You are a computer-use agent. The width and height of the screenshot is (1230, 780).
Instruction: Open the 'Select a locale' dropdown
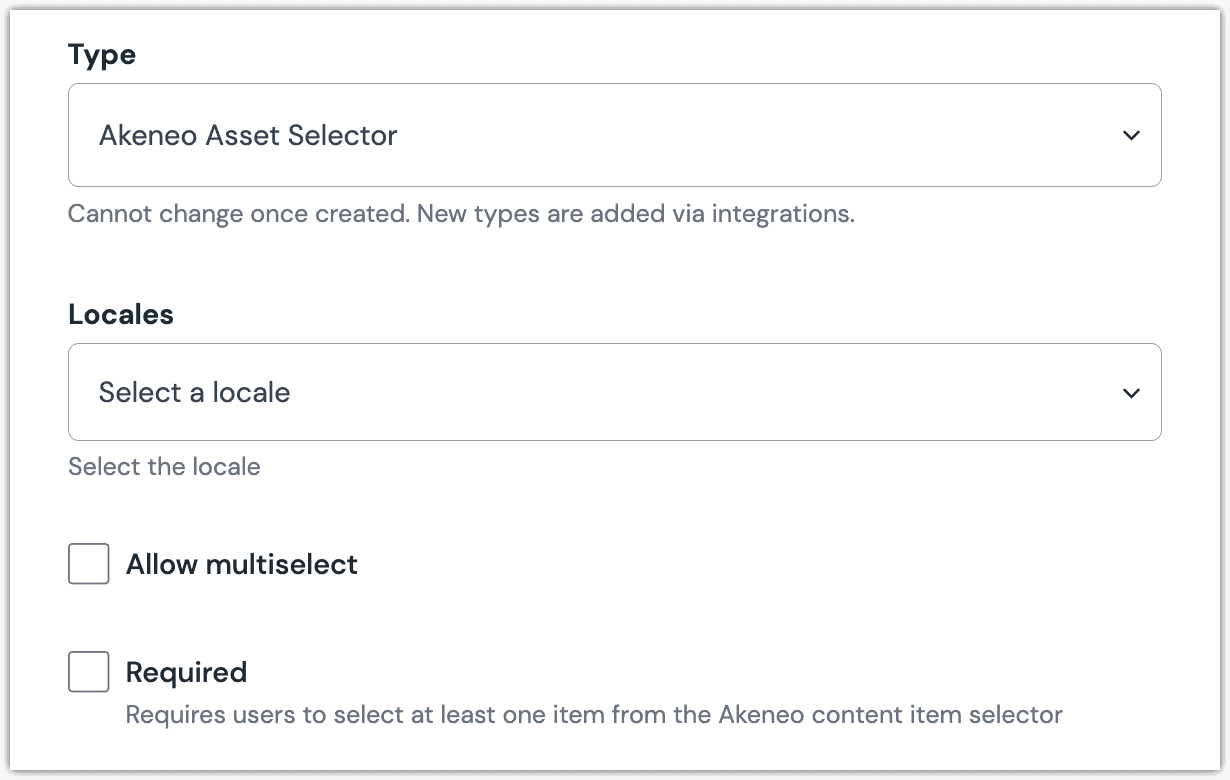coord(615,392)
